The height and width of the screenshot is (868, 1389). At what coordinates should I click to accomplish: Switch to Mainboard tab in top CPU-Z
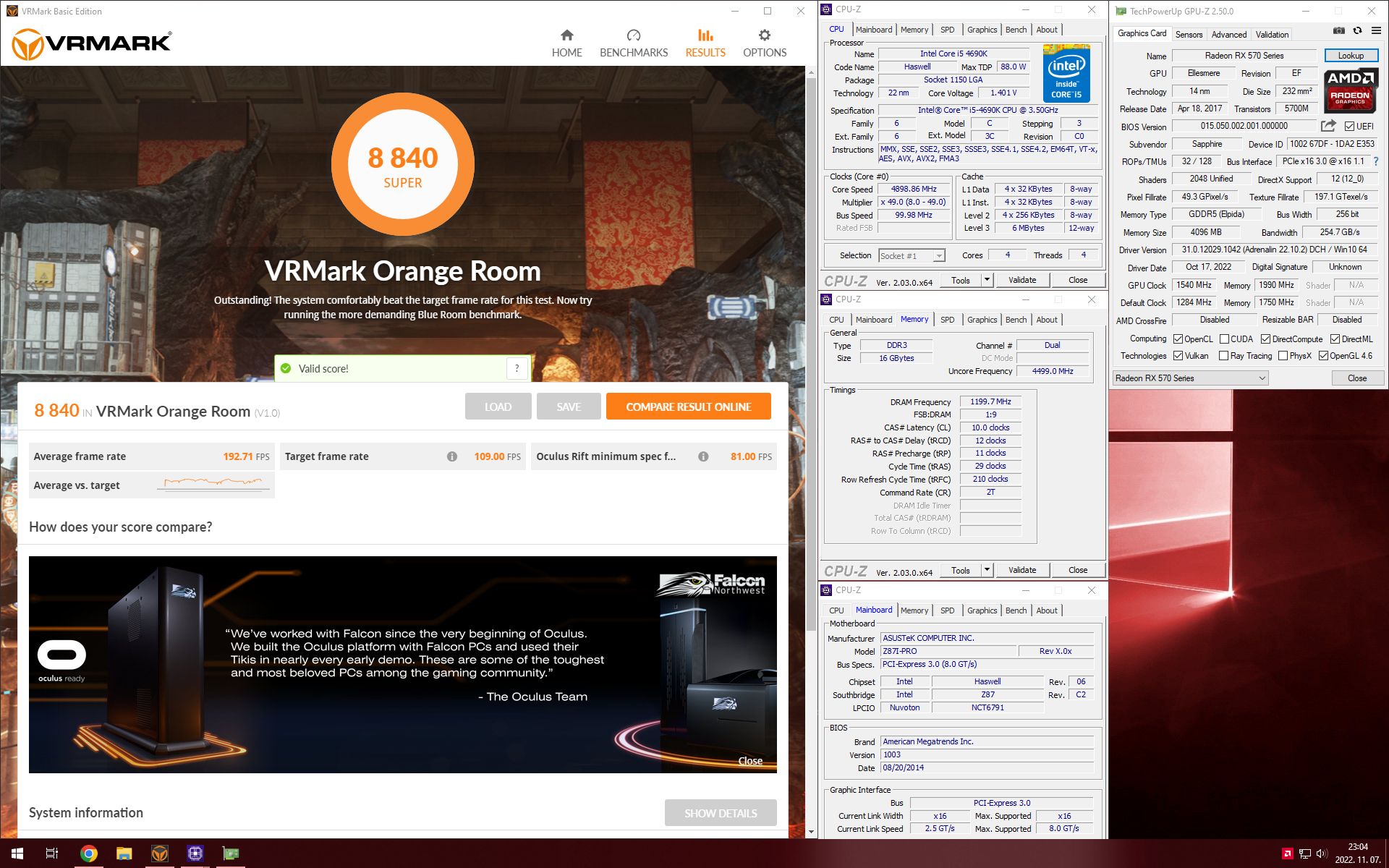pyautogui.click(x=874, y=30)
